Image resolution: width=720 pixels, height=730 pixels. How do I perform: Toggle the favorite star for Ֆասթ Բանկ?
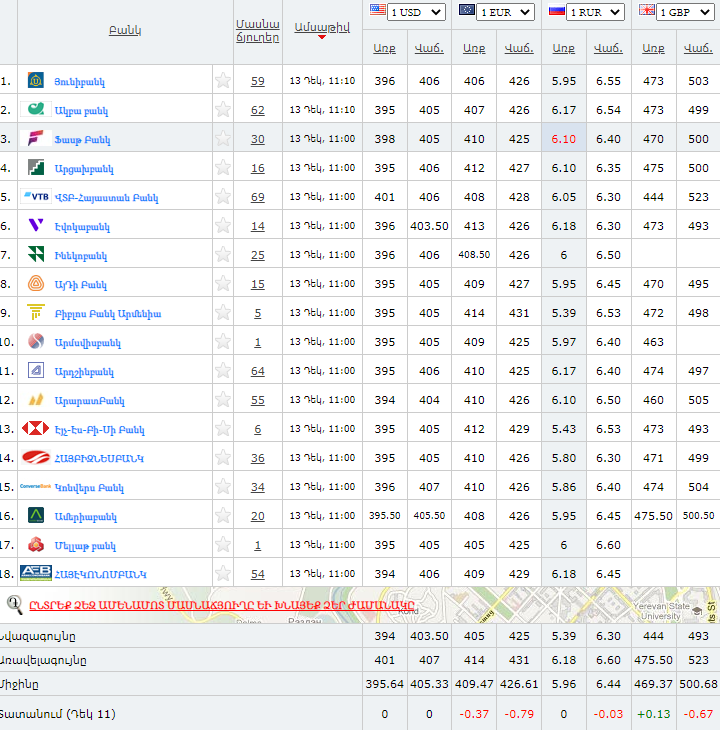[223, 138]
